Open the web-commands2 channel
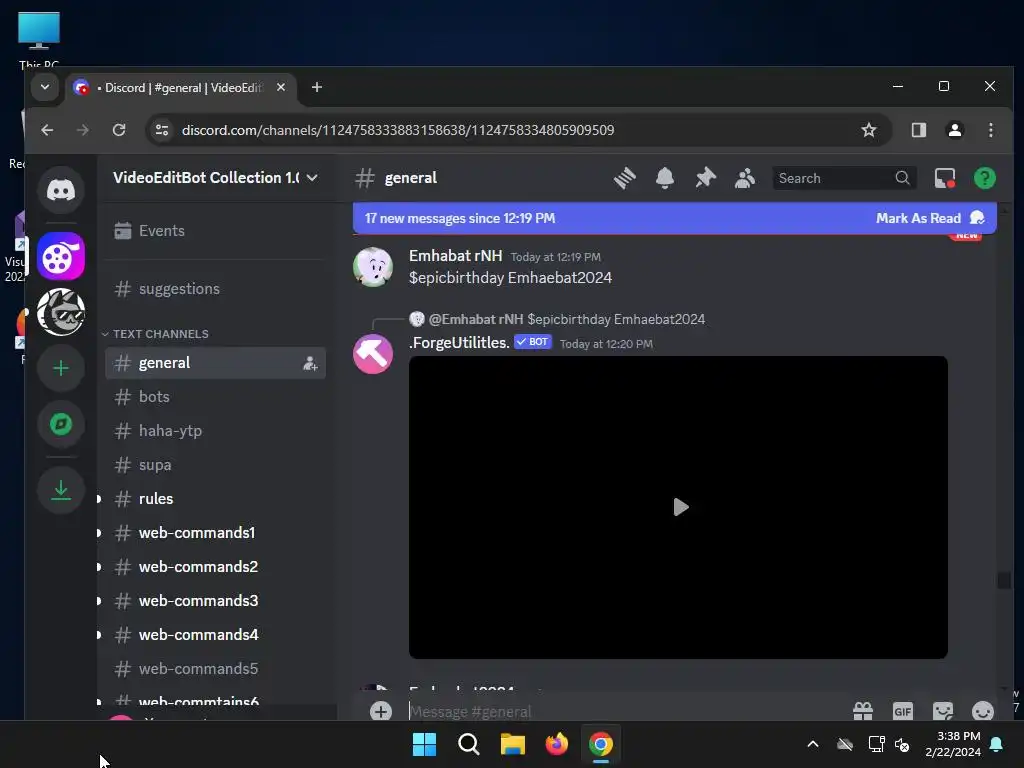Screen dimensions: 1024x768 [216, 566]
